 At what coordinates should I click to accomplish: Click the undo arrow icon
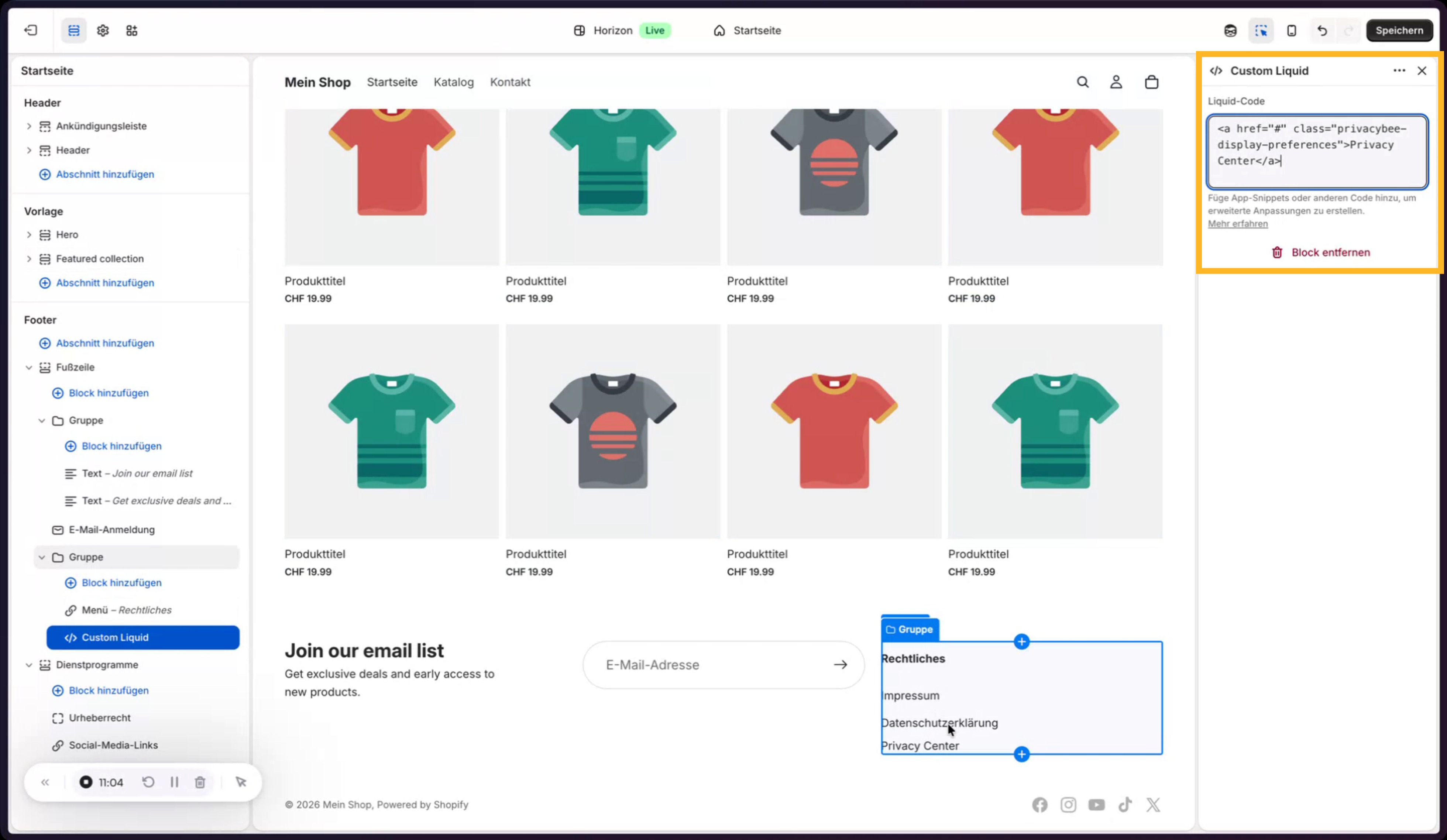1322,30
